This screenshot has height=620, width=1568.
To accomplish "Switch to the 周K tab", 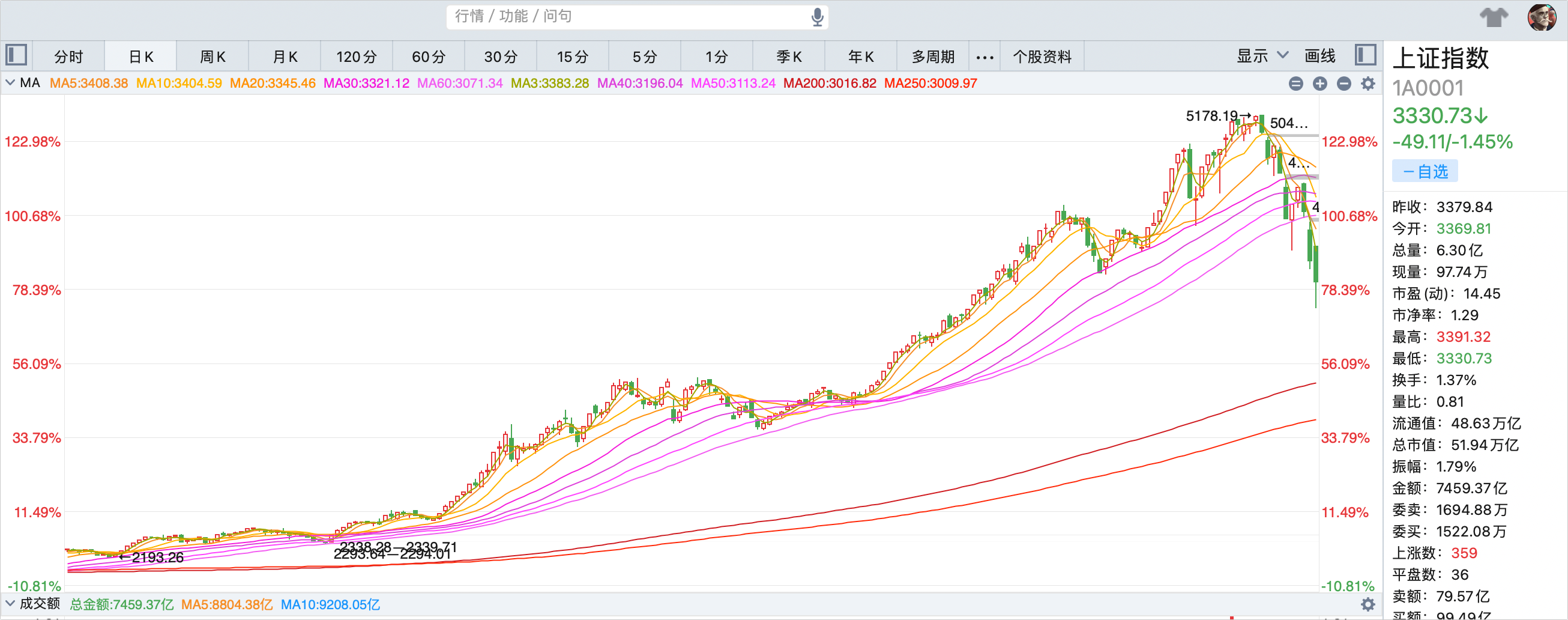I will tap(213, 56).
